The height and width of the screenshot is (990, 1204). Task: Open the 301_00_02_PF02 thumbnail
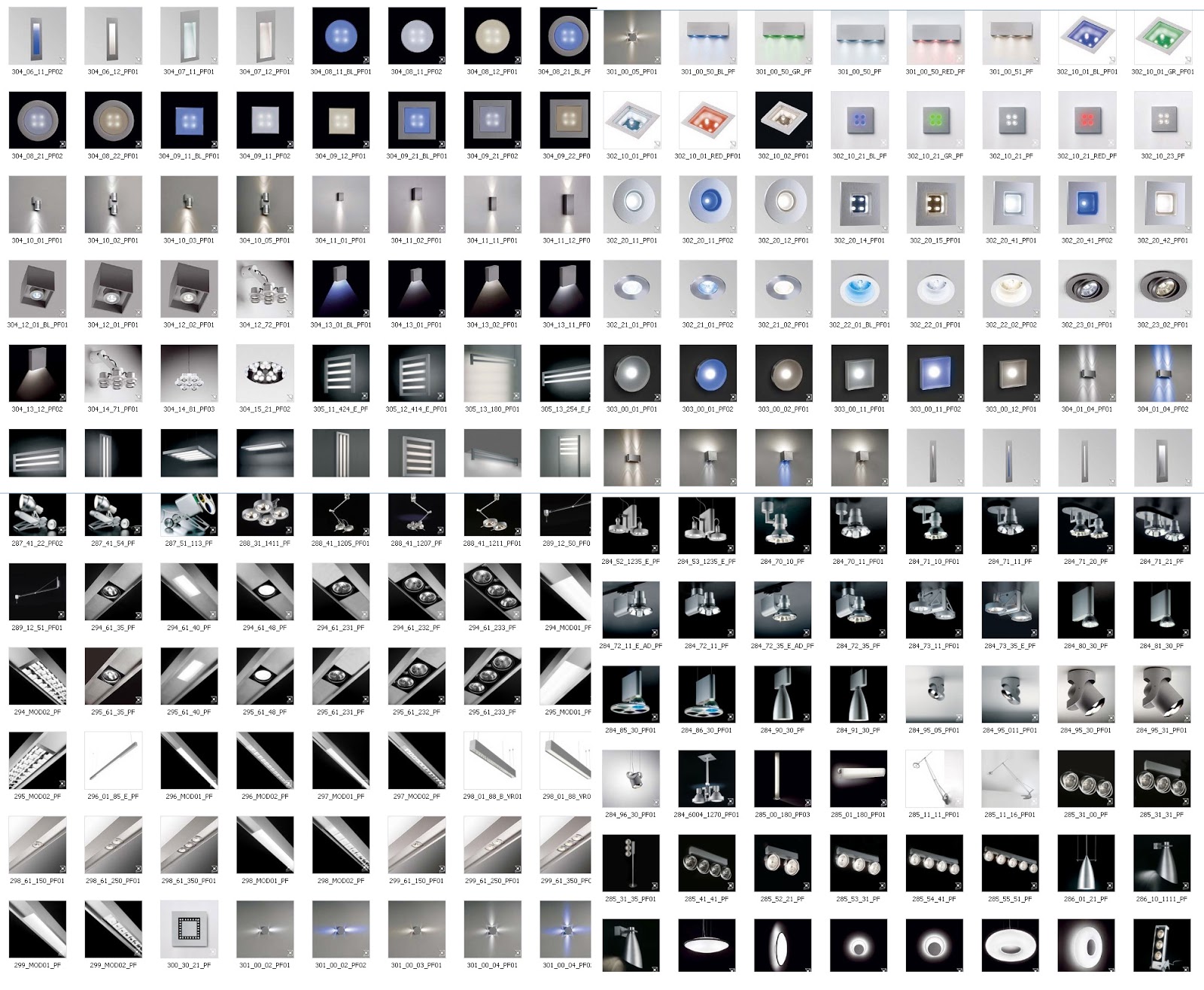[341, 928]
